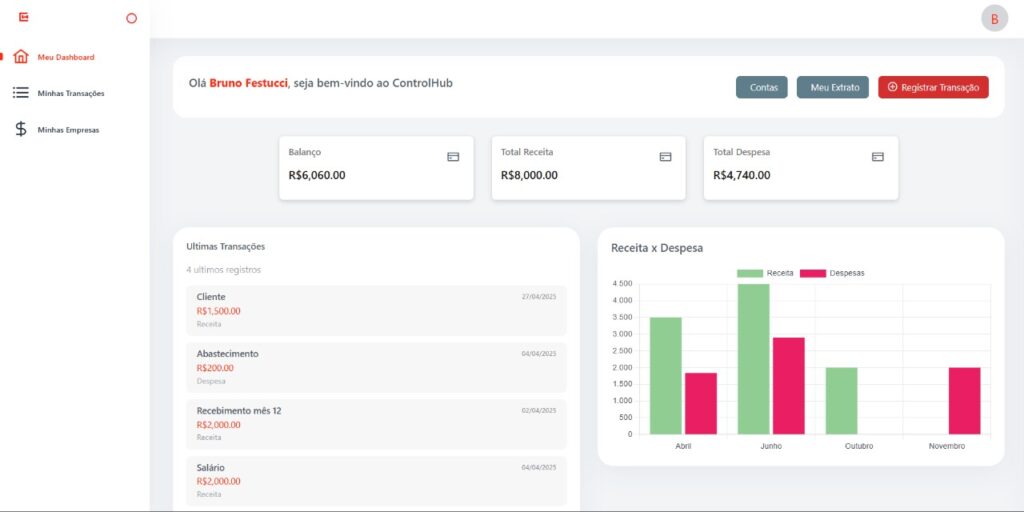Screen dimensions: 1024x512
Task: Click the ControlHub logo icon
Action: (x=24, y=17)
